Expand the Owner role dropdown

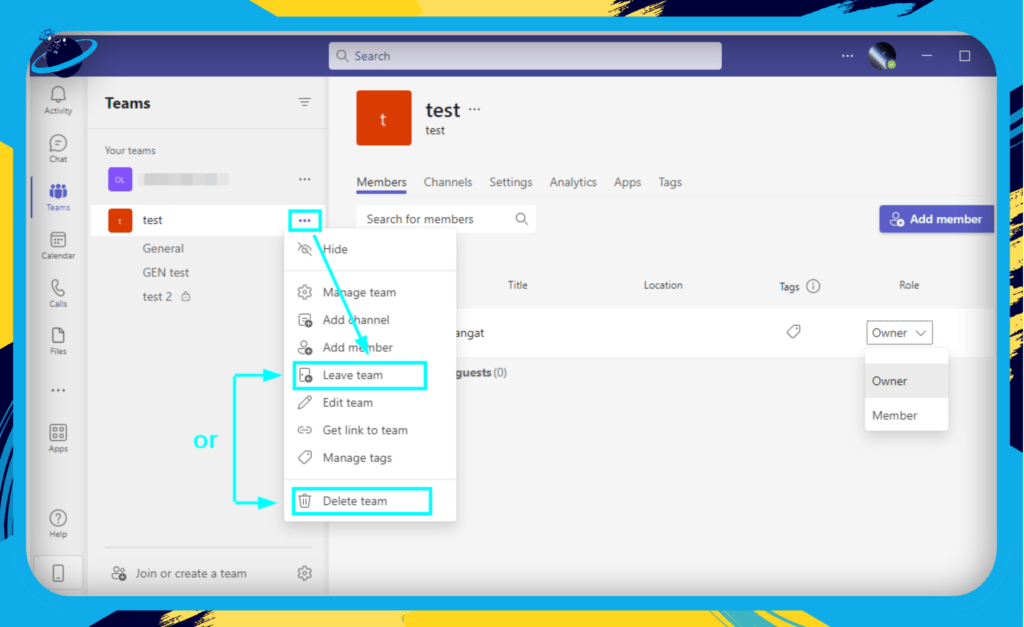click(899, 332)
